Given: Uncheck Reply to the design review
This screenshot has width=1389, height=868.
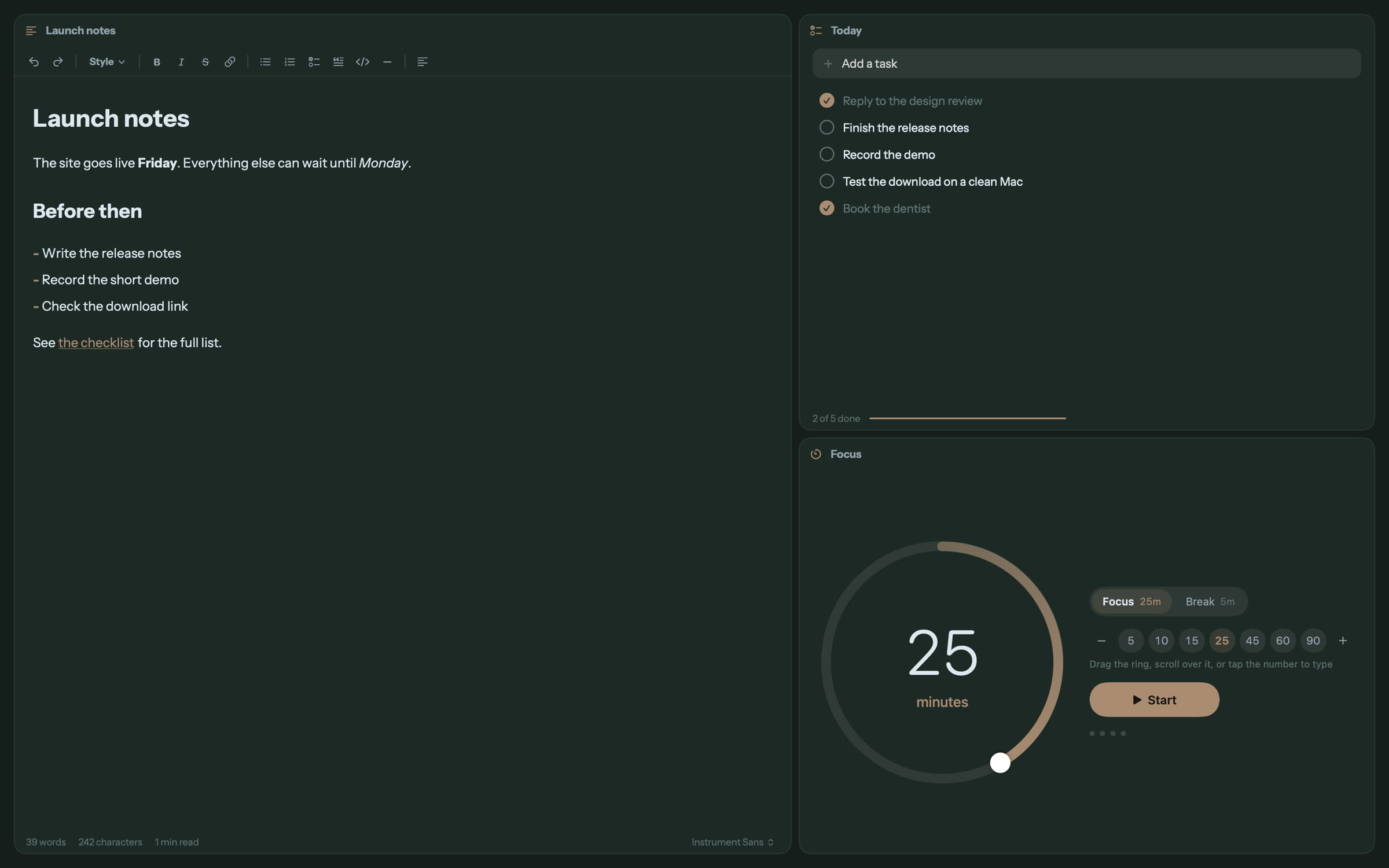Looking at the screenshot, I should tap(827, 101).
